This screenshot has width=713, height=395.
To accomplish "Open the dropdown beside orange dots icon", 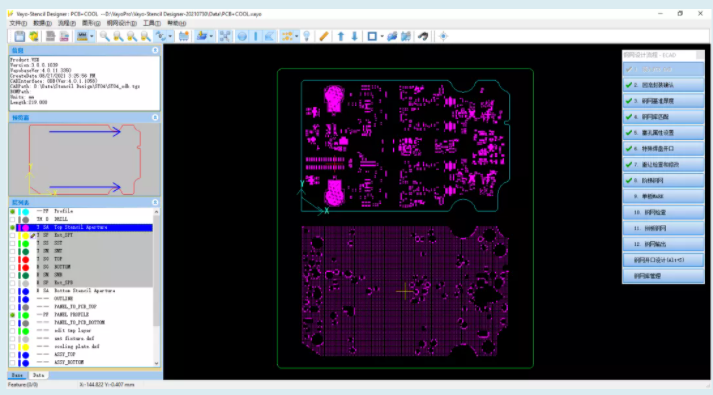I will [x=296, y=36].
